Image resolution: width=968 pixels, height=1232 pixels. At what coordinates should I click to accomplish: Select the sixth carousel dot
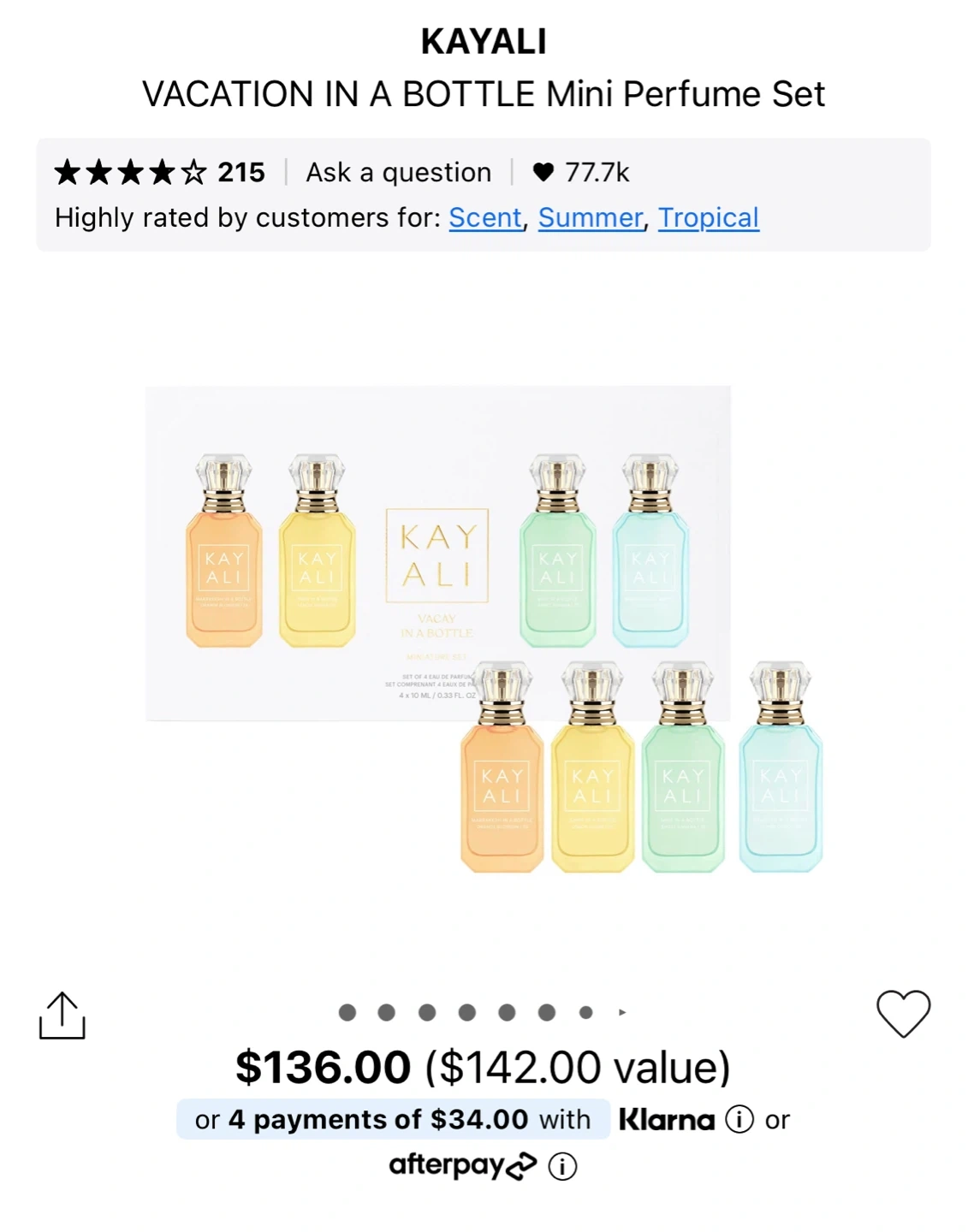[x=547, y=1013]
